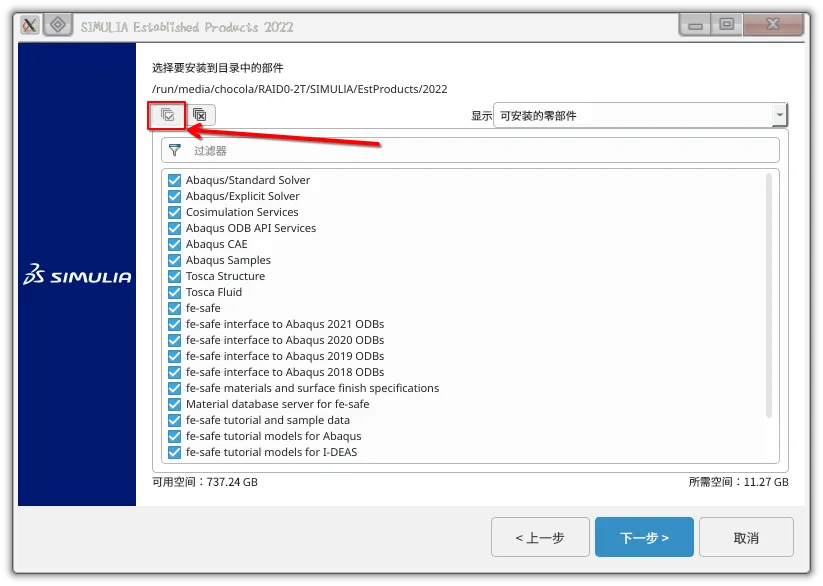Toggle Material database server for fe-safe
Viewport: 823px width, 586px height.
tap(175, 404)
